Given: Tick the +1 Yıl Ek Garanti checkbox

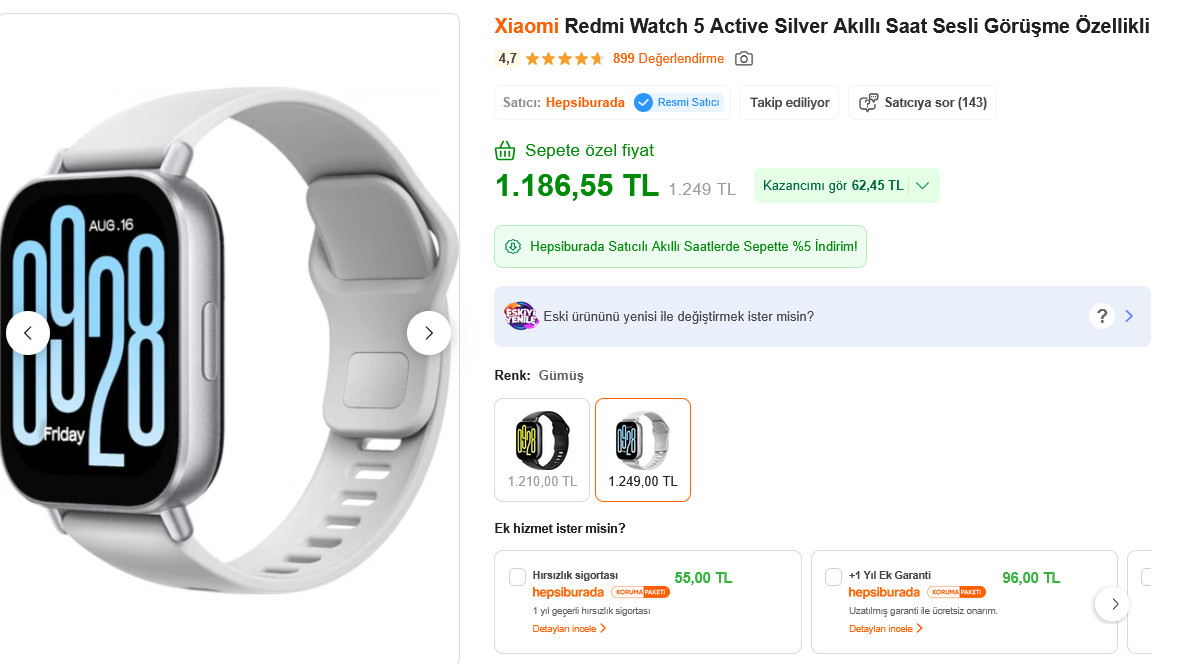Looking at the screenshot, I should click(833, 577).
